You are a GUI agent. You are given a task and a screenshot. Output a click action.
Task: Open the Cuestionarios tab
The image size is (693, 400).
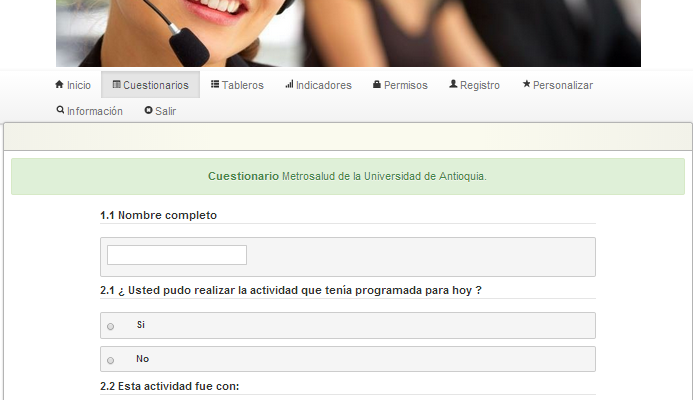click(x=150, y=85)
